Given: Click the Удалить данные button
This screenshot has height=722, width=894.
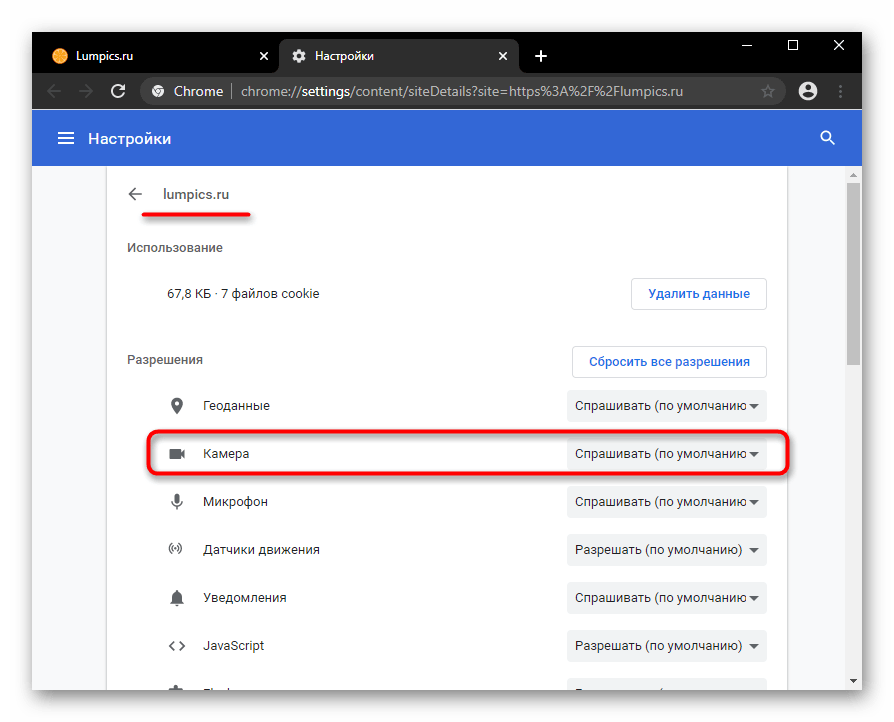Looking at the screenshot, I should pyautogui.click(x=698, y=294).
